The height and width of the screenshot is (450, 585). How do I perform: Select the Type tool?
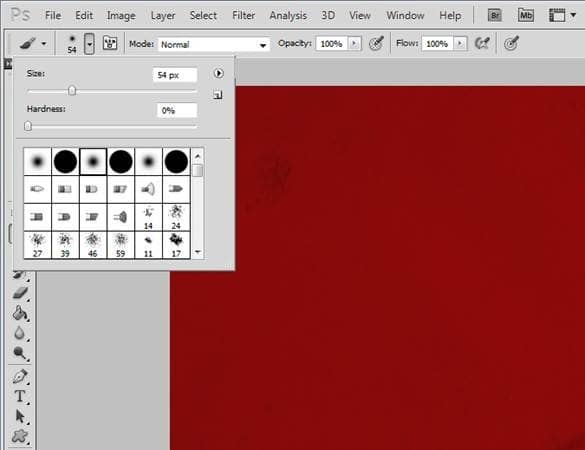click(x=20, y=396)
